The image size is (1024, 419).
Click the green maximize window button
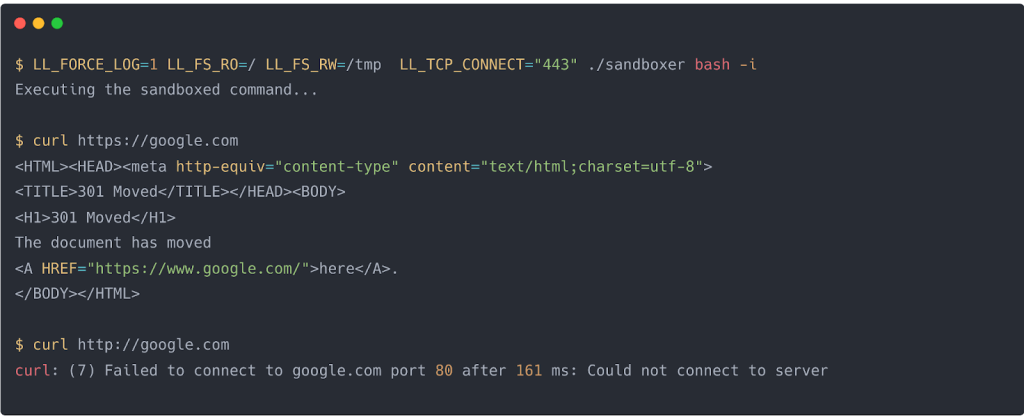click(x=57, y=23)
